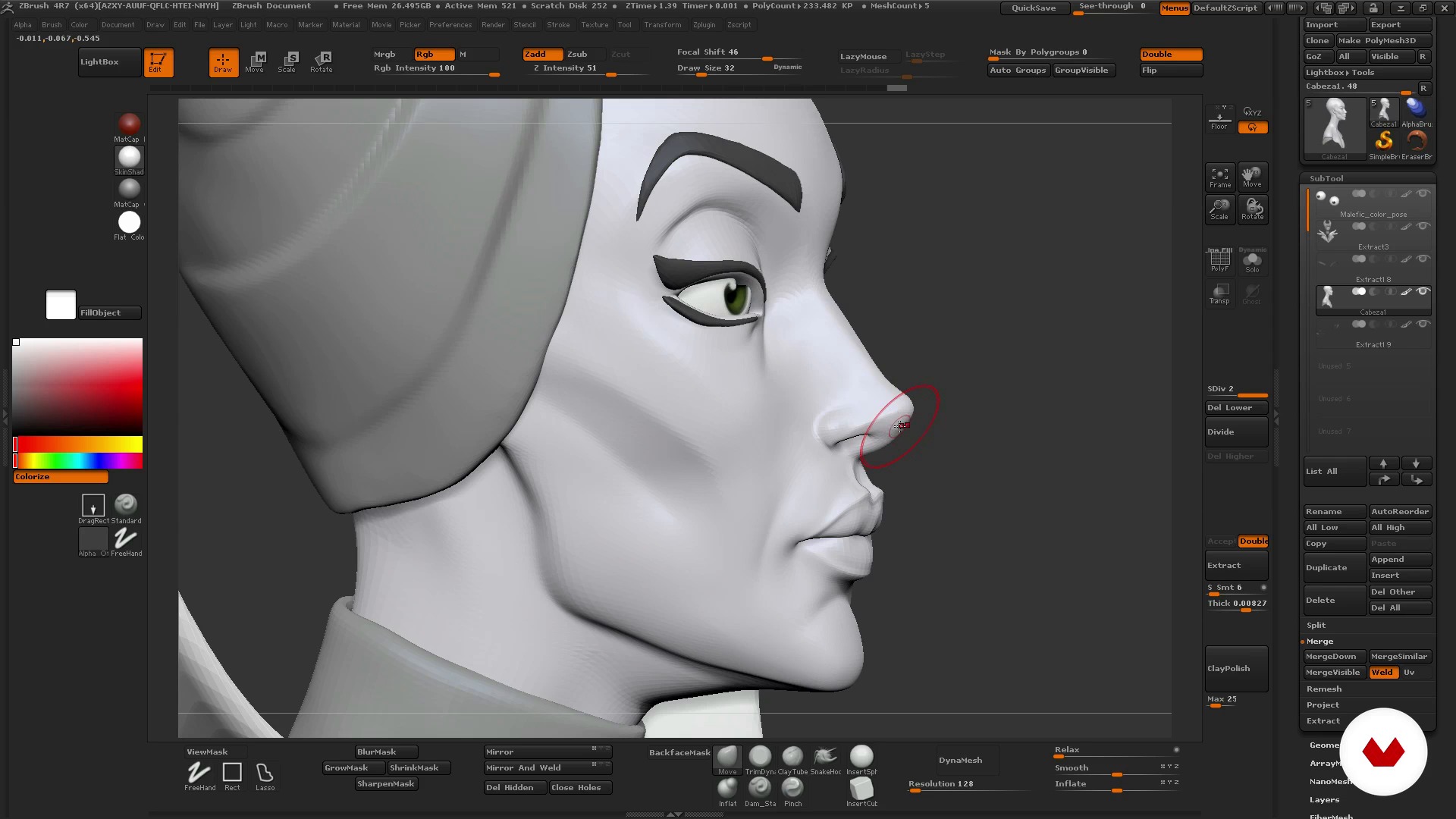This screenshot has width=1456, height=819.
Task: Hide the Extract3 subtool via eye icon
Action: pyautogui.click(x=1423, y=227)
